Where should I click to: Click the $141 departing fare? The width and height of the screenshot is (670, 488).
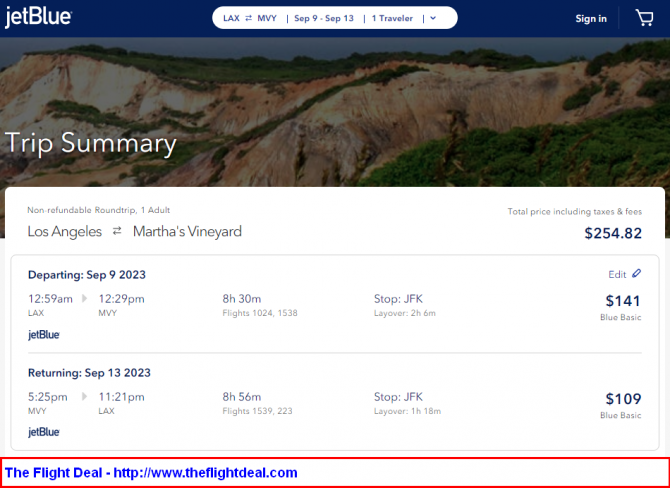[623, 301]
